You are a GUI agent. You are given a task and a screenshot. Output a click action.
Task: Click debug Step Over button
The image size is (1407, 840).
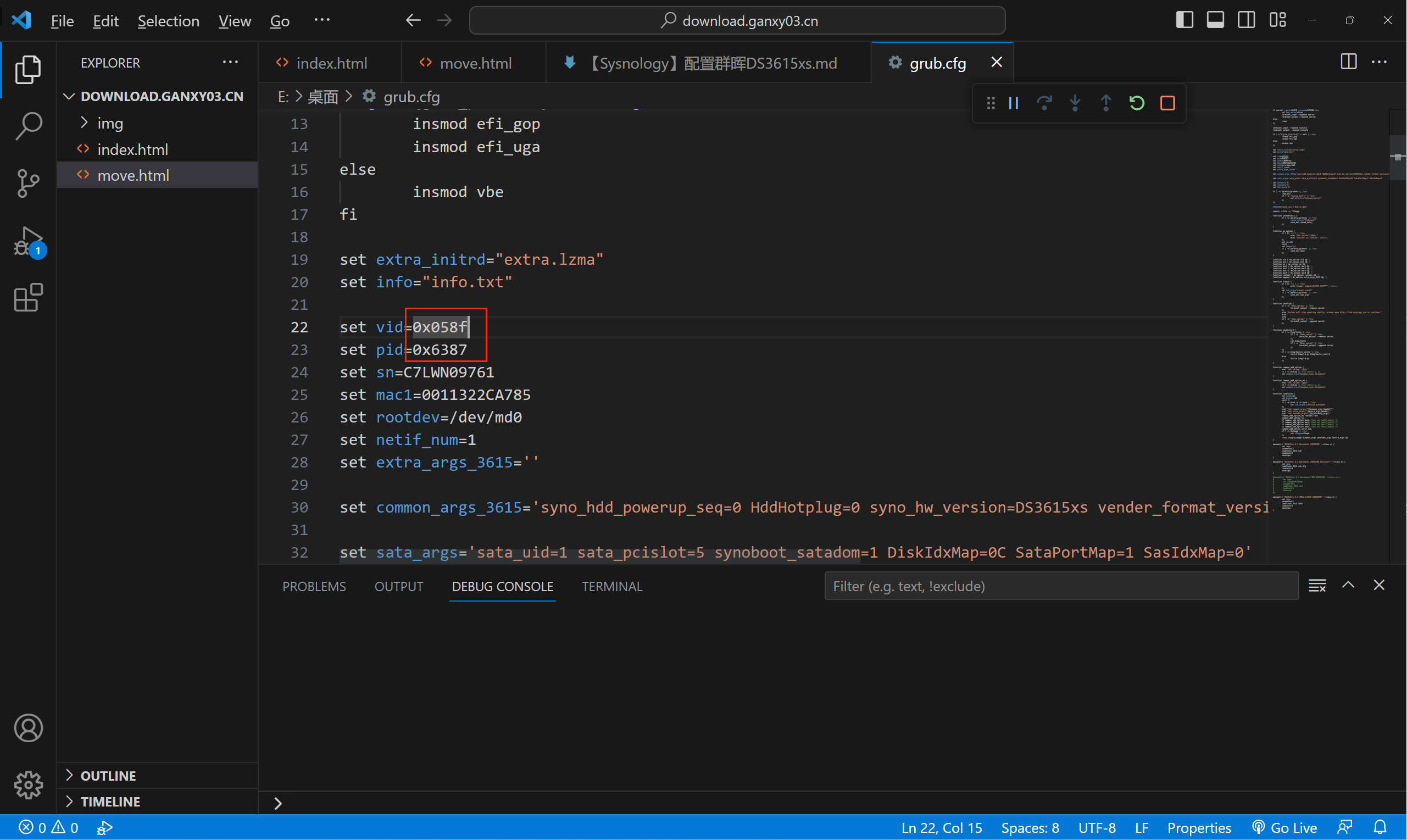point(1044,103)
